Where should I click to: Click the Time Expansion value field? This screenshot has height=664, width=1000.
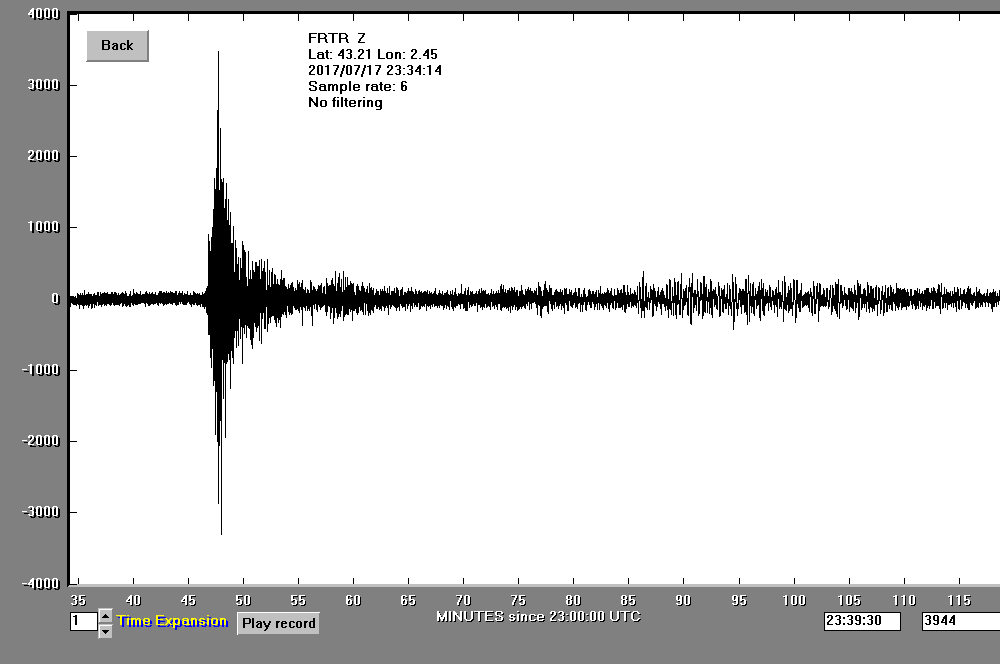coord(82,622)
